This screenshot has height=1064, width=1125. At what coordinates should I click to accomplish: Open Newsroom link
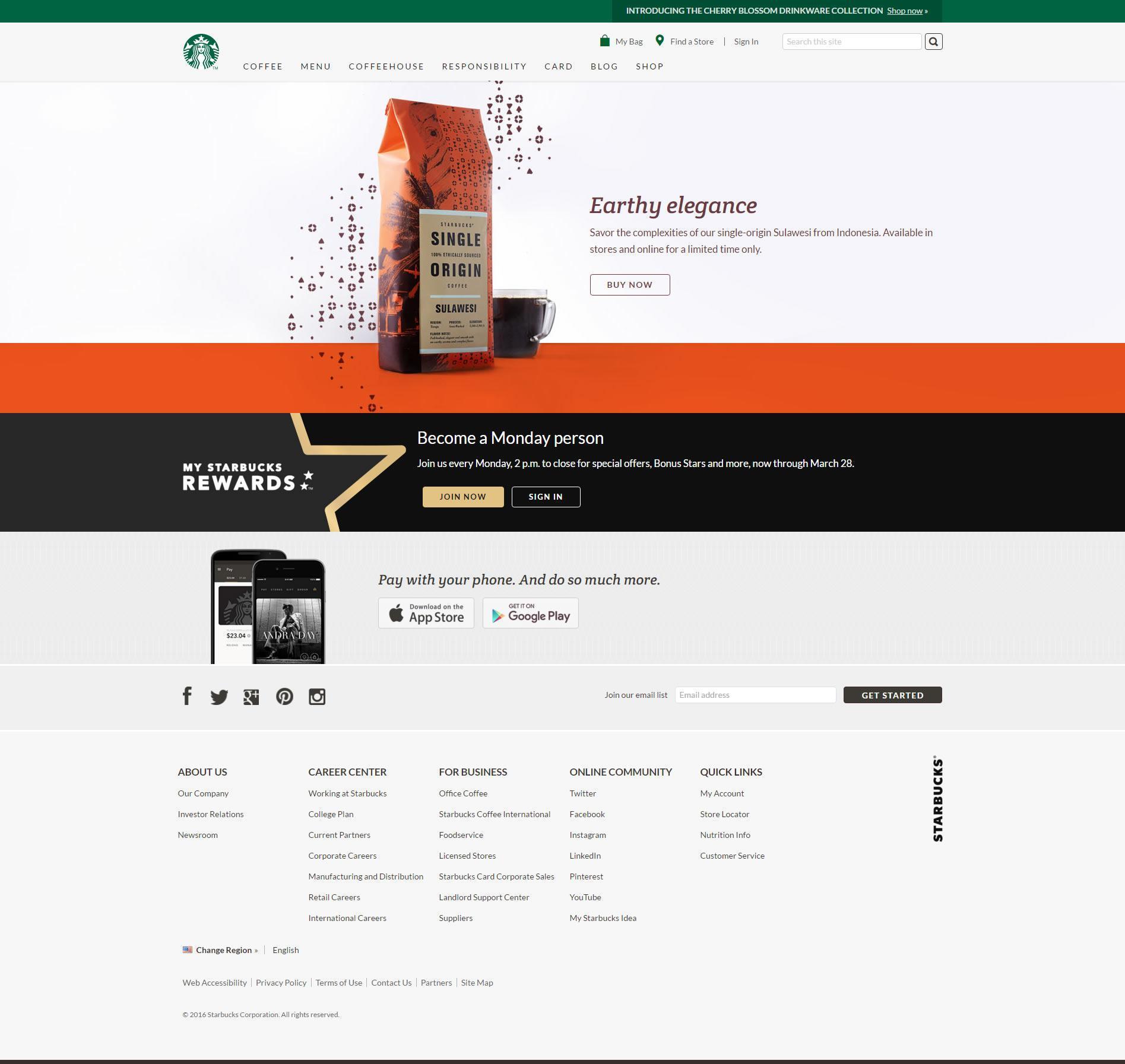(198, 835)
